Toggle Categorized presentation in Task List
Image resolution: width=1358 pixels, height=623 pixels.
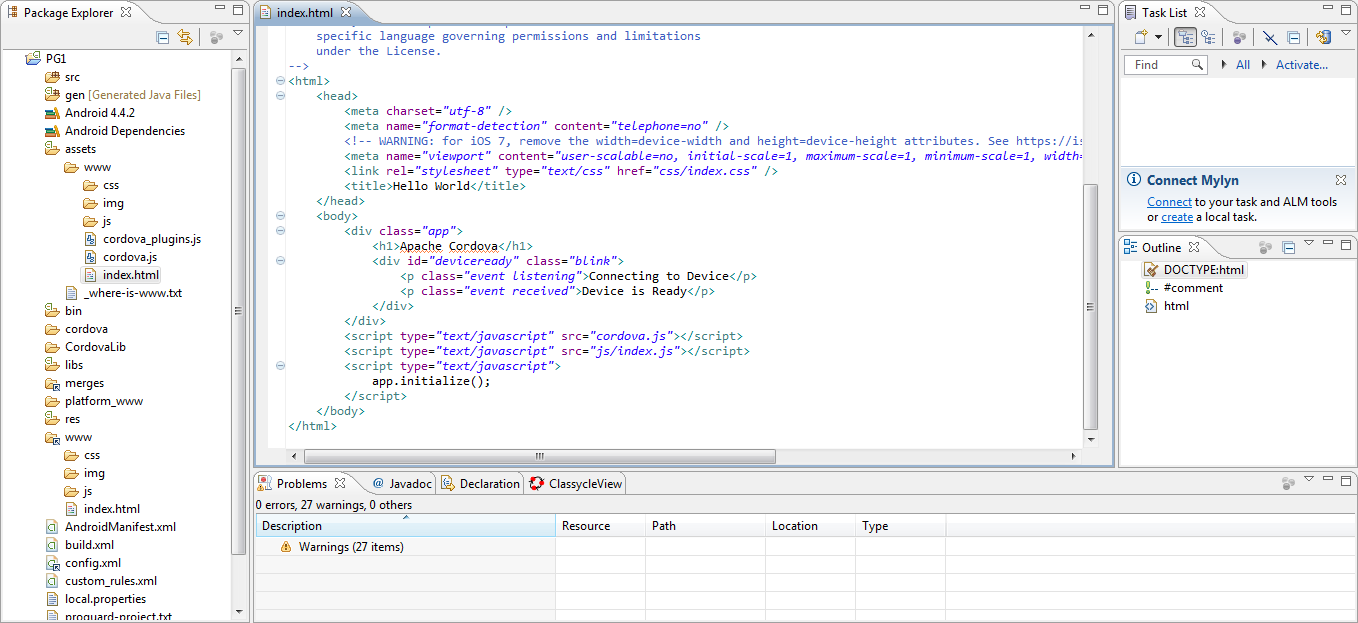[x=1186, y=37]
